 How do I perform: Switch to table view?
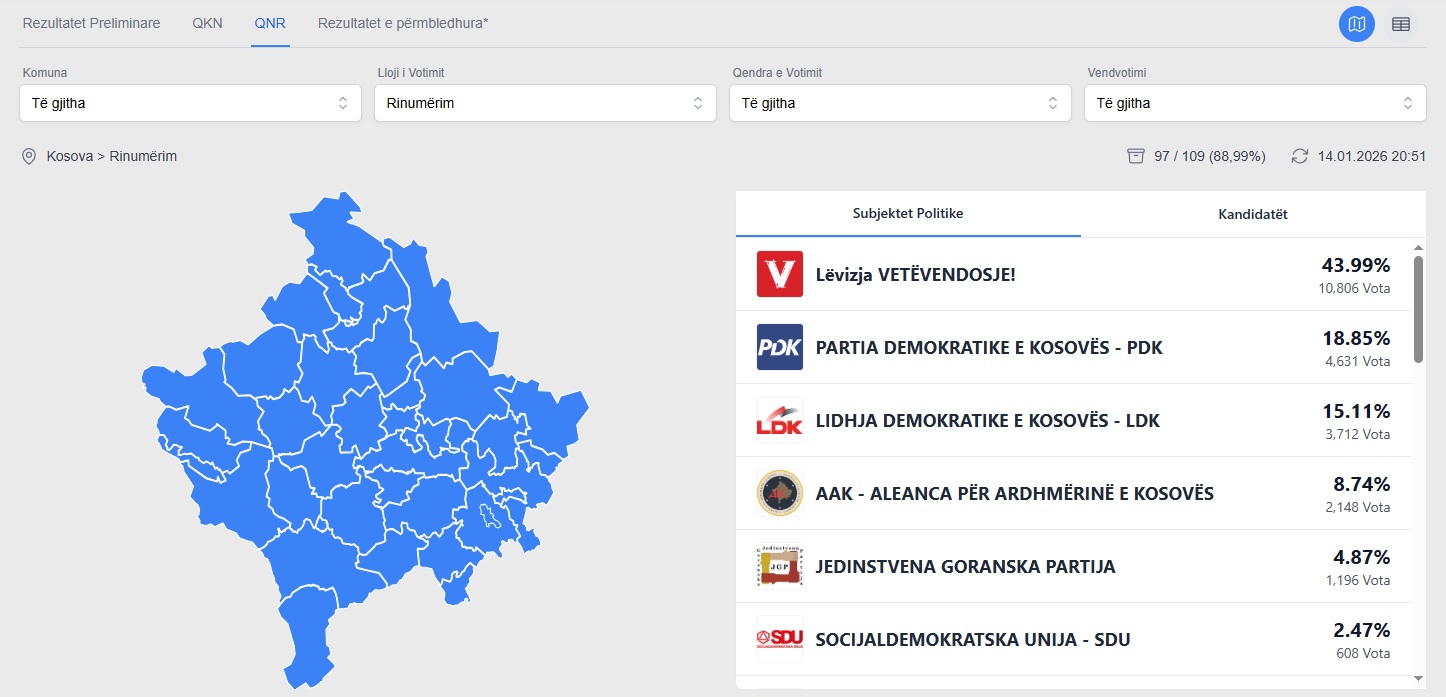point(1401,24)
